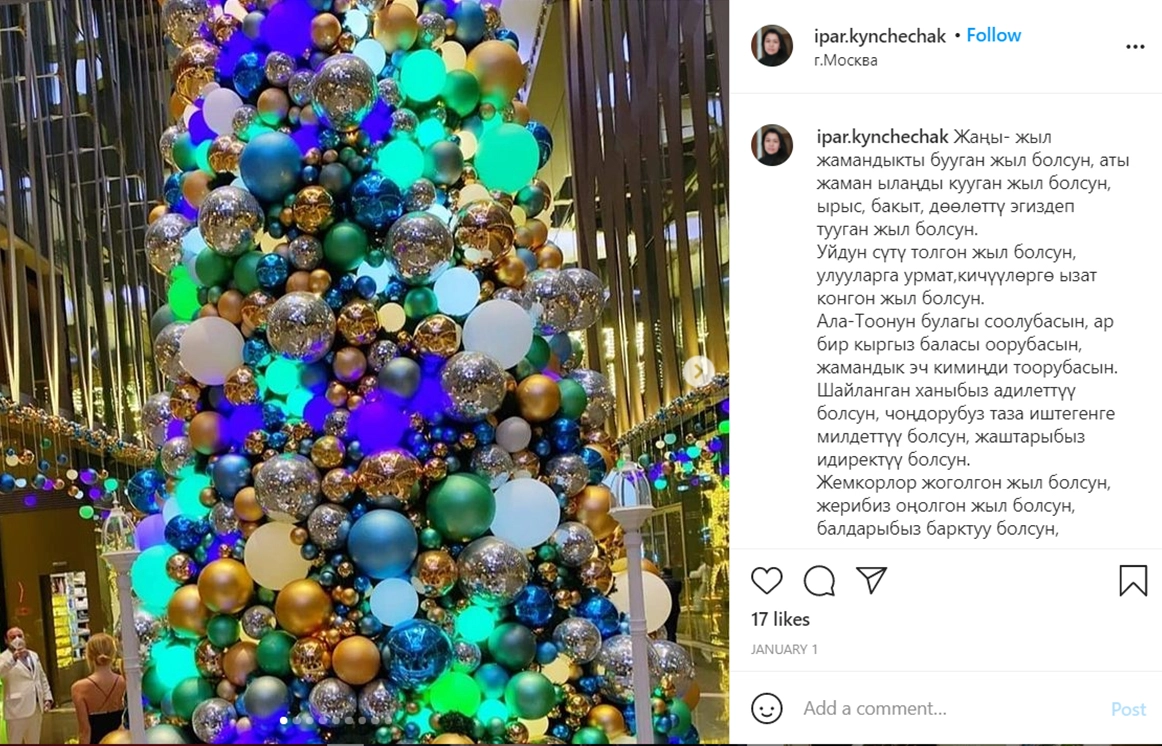Share post with paper plane icon
1162x746 pixels.
pyautogui.click(x=872, y=580)
